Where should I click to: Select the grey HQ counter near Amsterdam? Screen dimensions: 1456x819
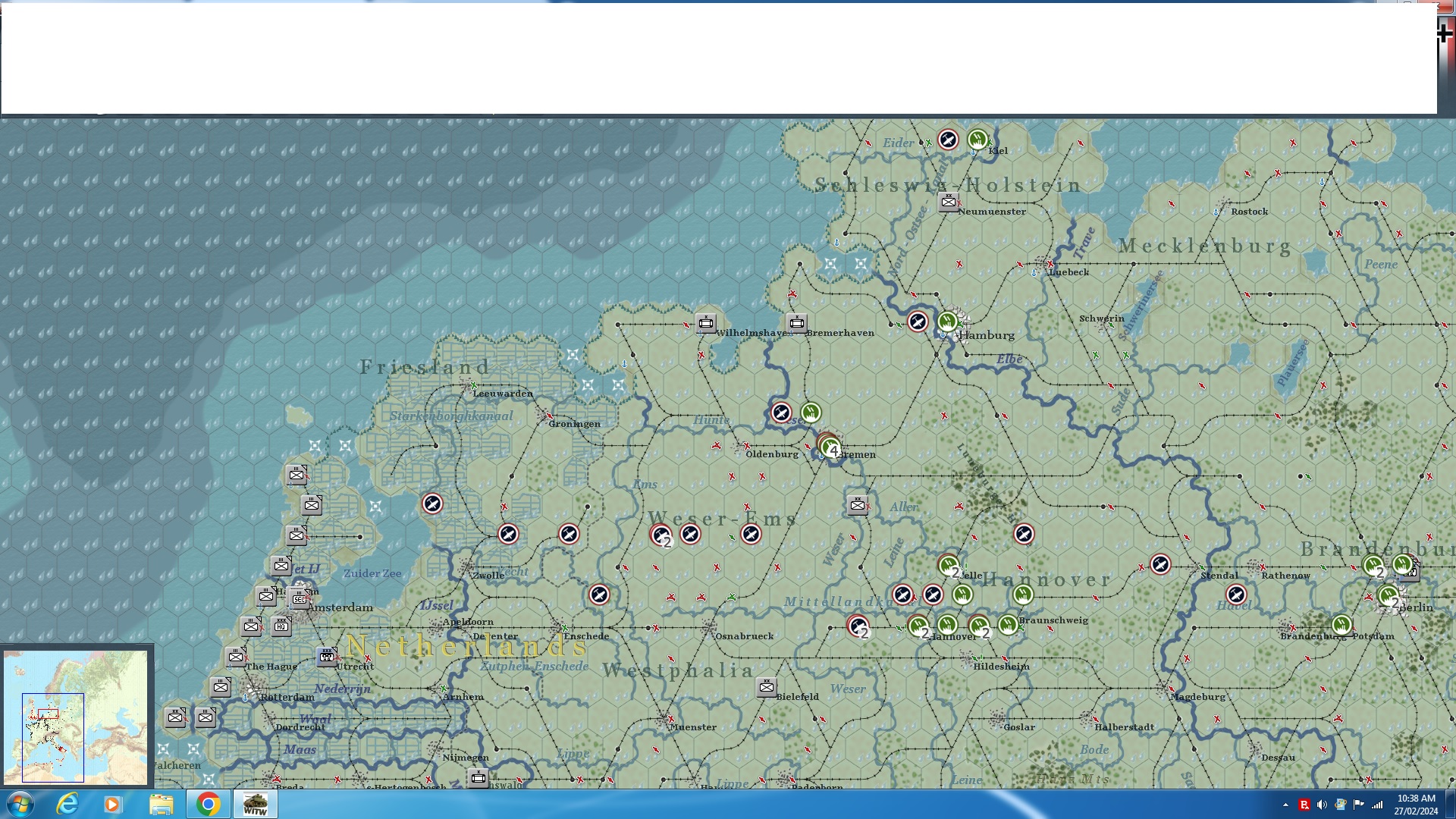click(281, 626)
